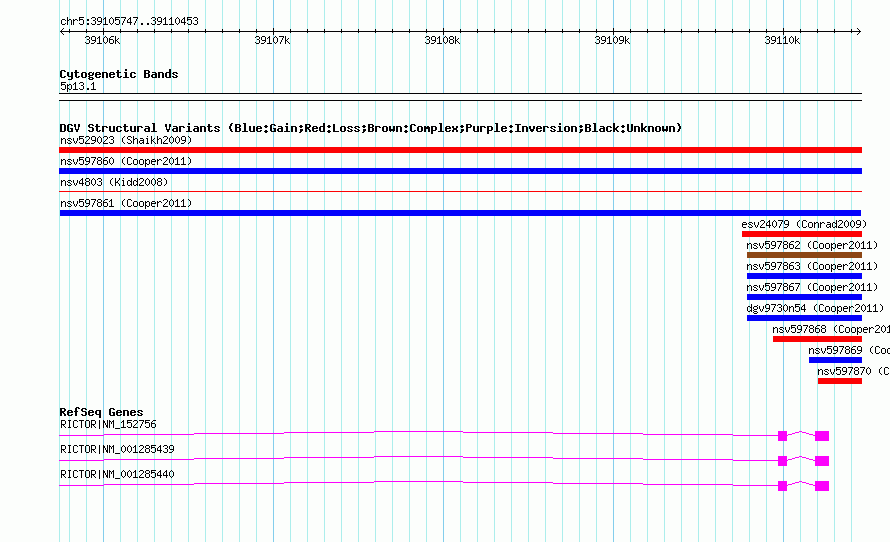The image size is (890, 542).
Task: Click the RefSeq Genes track title
Action: tap(101, 412)
